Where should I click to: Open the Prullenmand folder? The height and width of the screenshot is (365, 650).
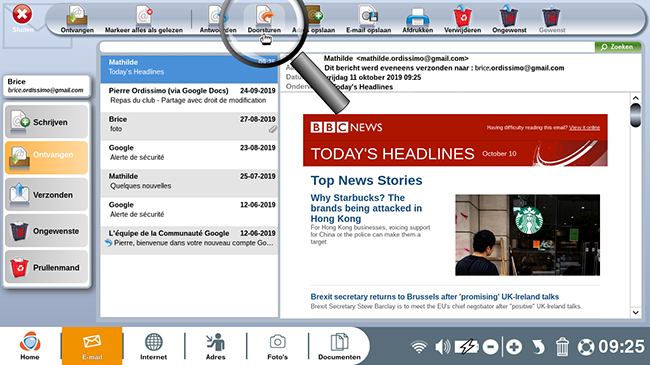click(x=46, y=267)
